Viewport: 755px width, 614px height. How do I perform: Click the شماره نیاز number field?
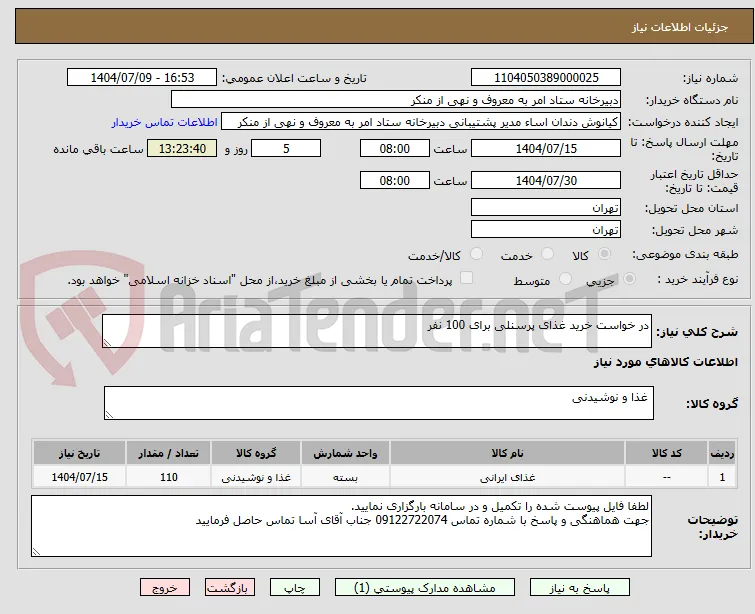point(546,78)
